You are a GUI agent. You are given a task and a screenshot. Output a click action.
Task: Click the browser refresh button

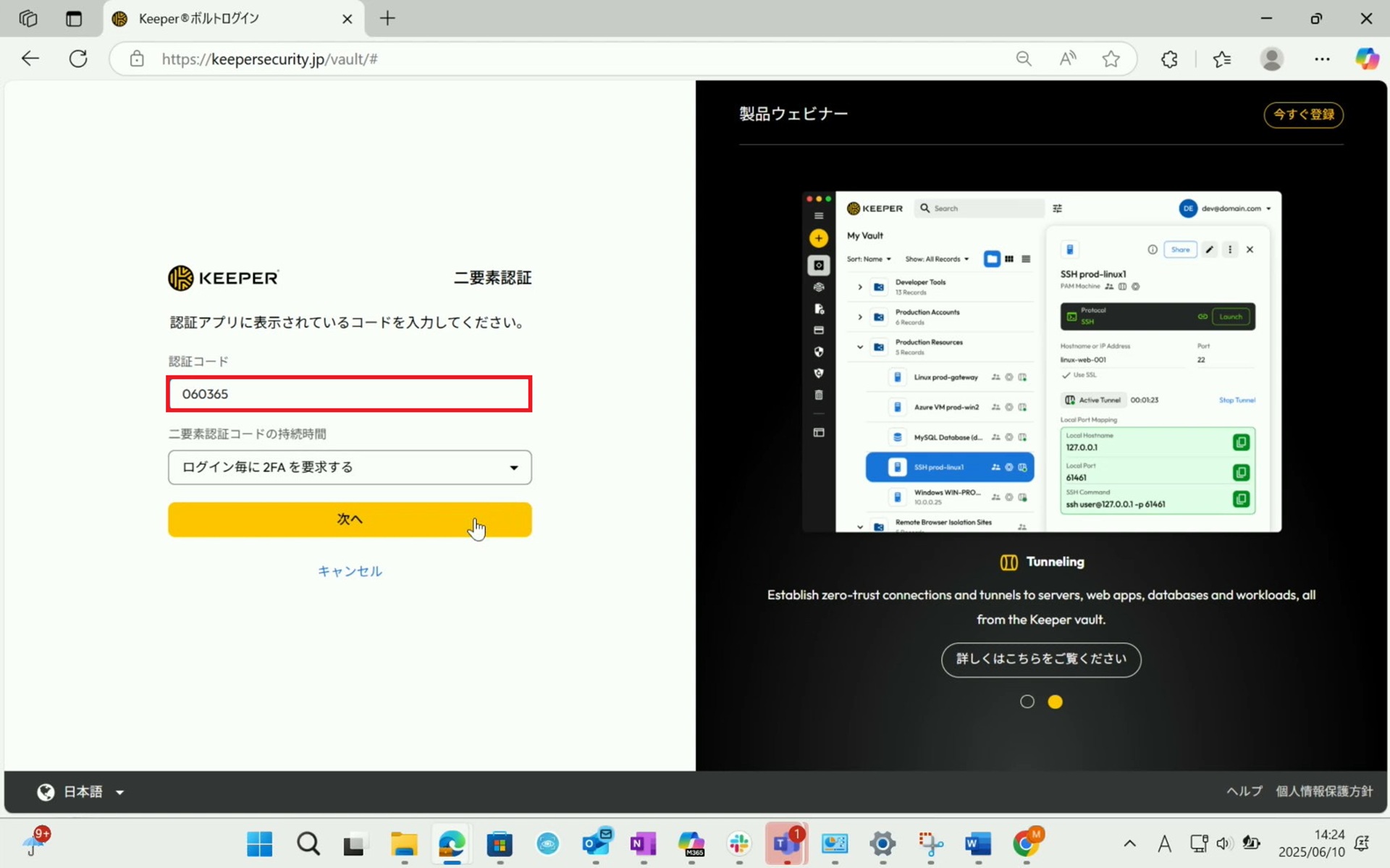tap(78, 59)
